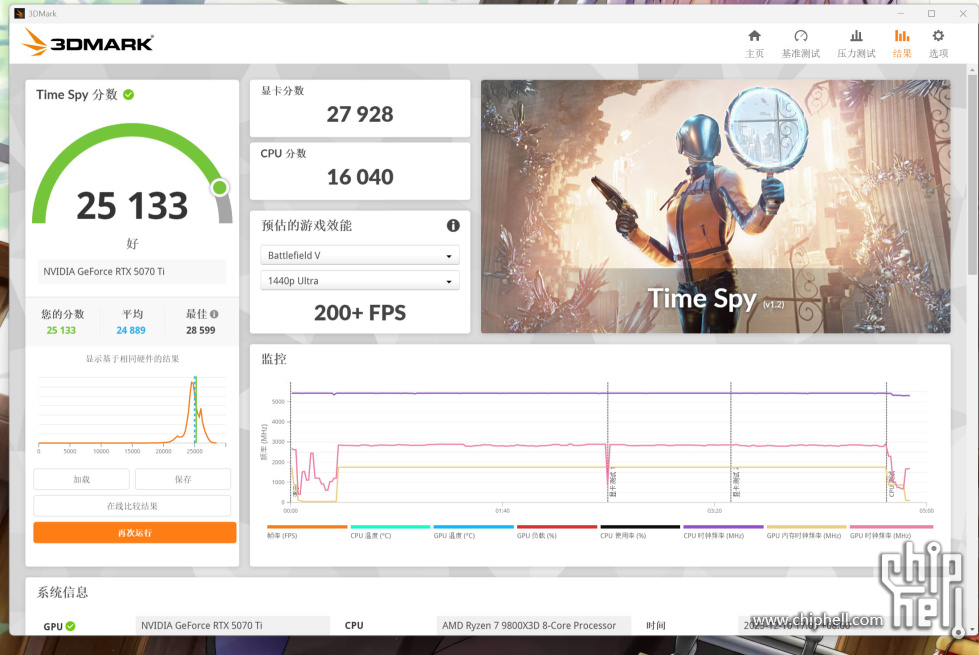Click the info icon next to 最佳
Image resolution: width=979 pixels, height=655 pixels.
click(213, 314)
